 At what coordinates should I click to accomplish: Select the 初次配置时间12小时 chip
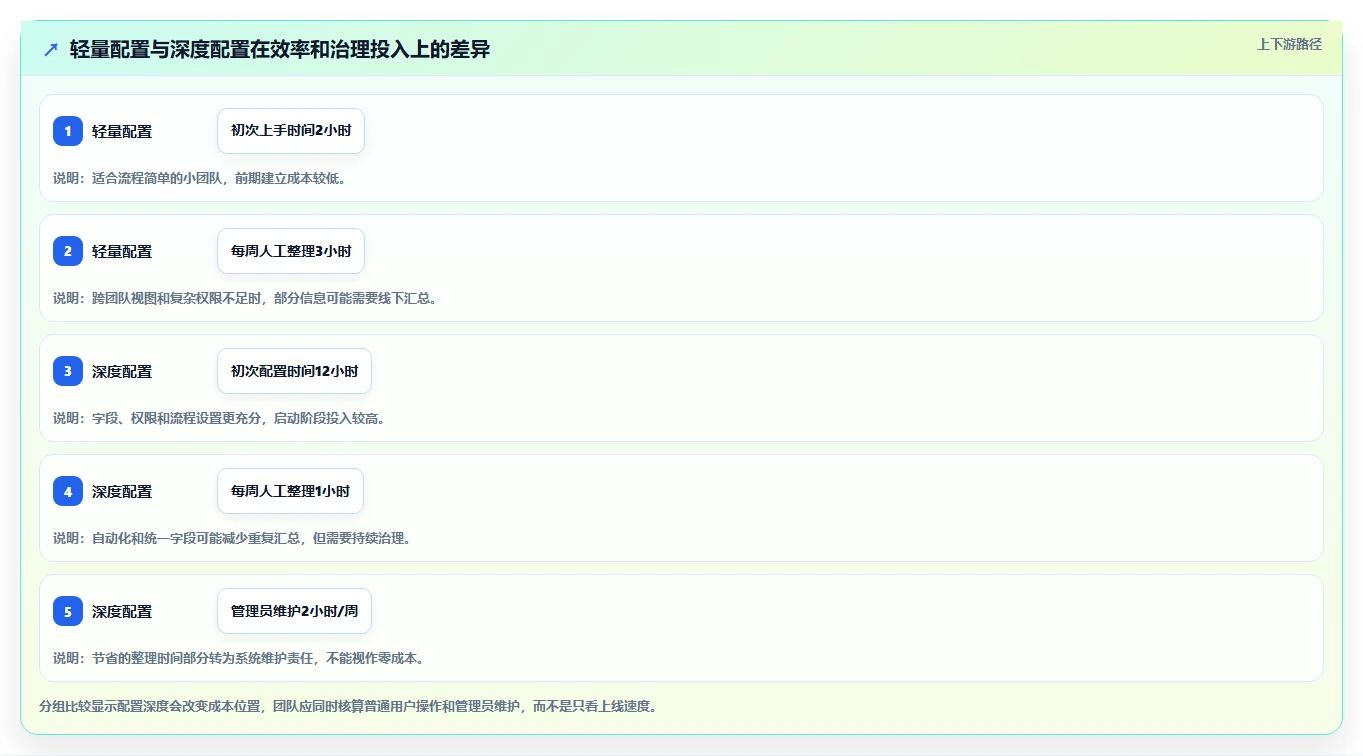(294, 371)
